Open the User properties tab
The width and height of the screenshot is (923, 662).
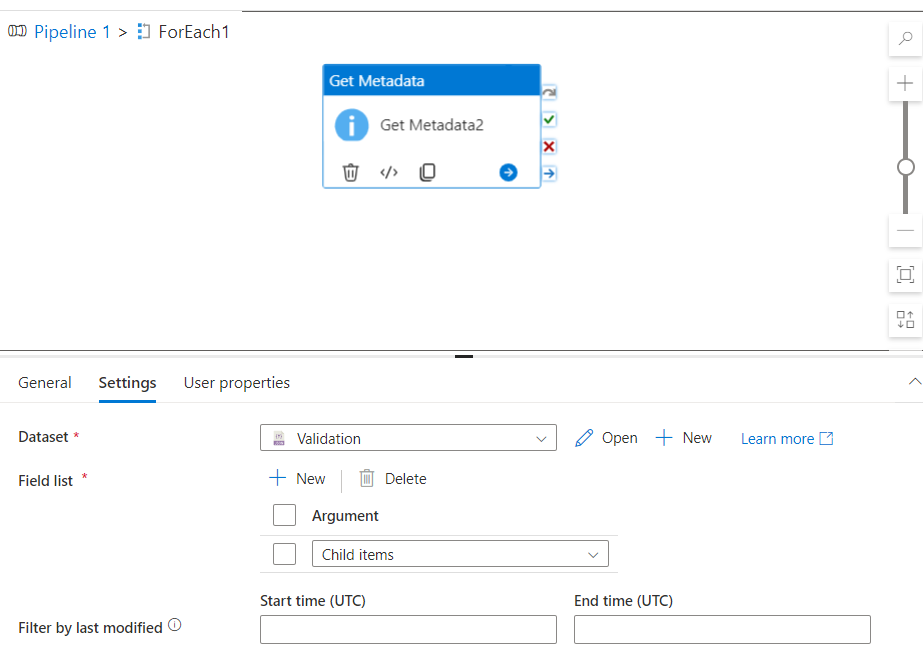[x=237, y=383]
